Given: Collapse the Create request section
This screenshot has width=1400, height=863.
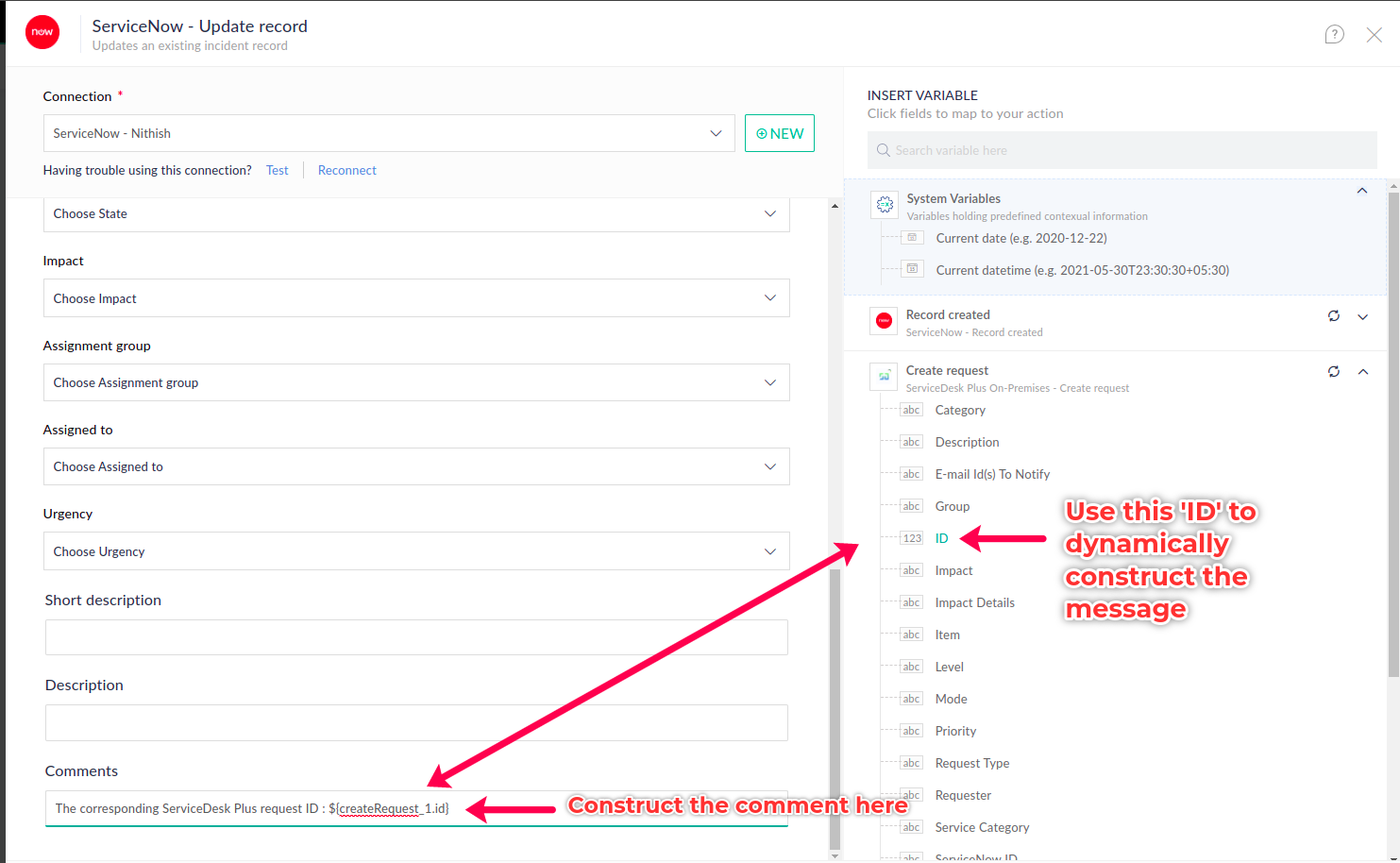Looking at the screenshot, I should (1363, 372).
